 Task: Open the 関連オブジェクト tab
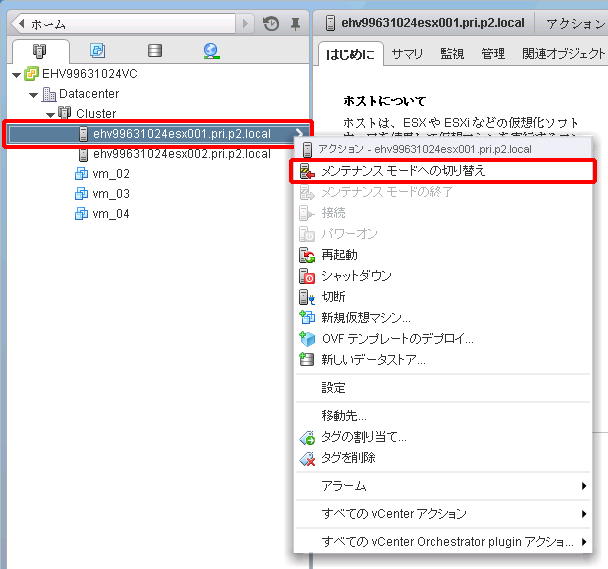pyautogui.click(x=563, y=54)
